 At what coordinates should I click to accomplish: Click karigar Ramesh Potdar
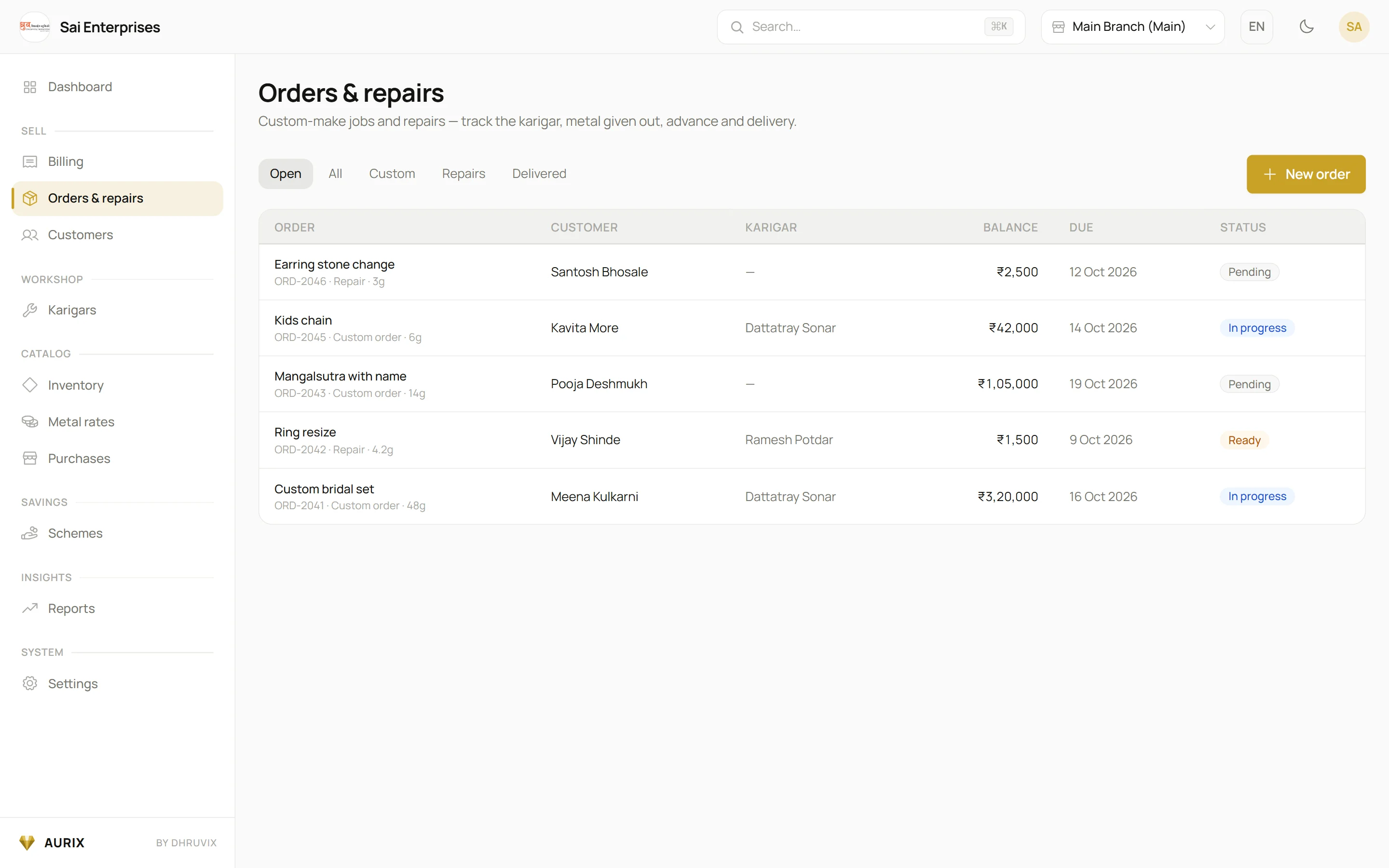[789, 440]
